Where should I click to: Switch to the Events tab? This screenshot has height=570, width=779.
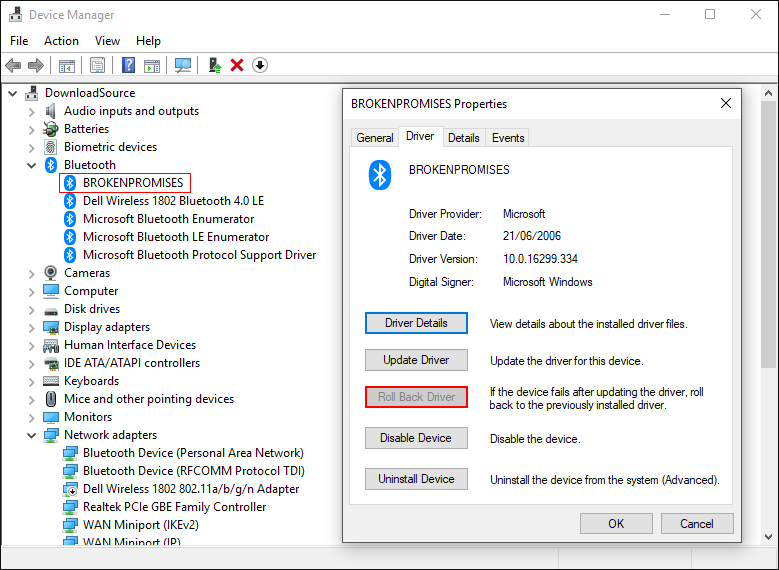(508, 138)
